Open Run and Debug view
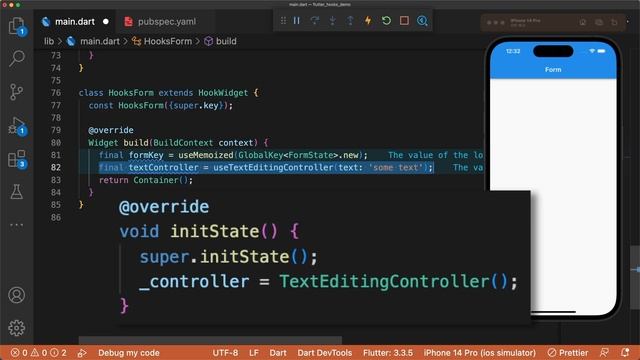The height and width of the screenshot is (360, 640). tap(17, 126)
